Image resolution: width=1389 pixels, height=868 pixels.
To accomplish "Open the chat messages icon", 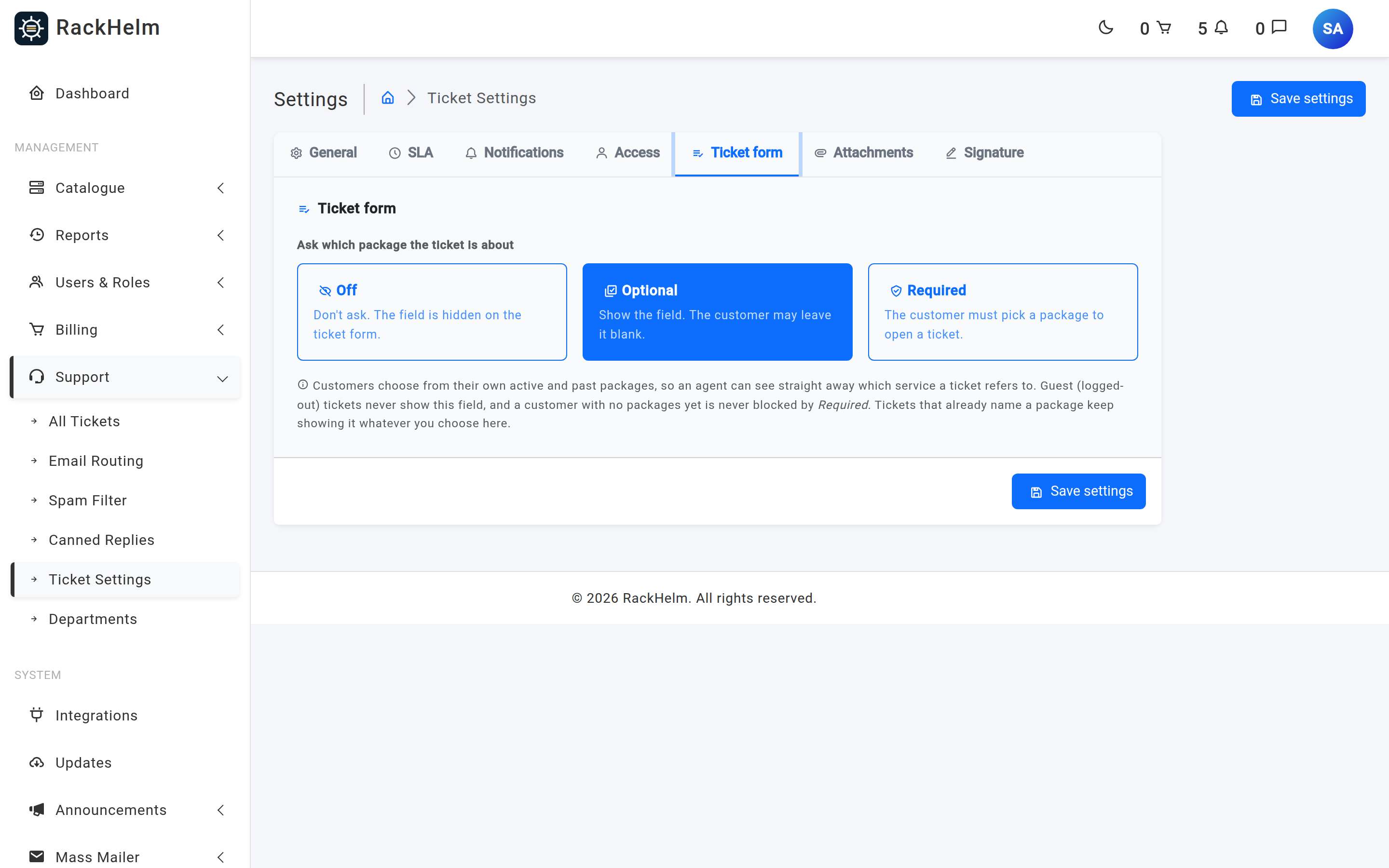I will pos(1280,27).
